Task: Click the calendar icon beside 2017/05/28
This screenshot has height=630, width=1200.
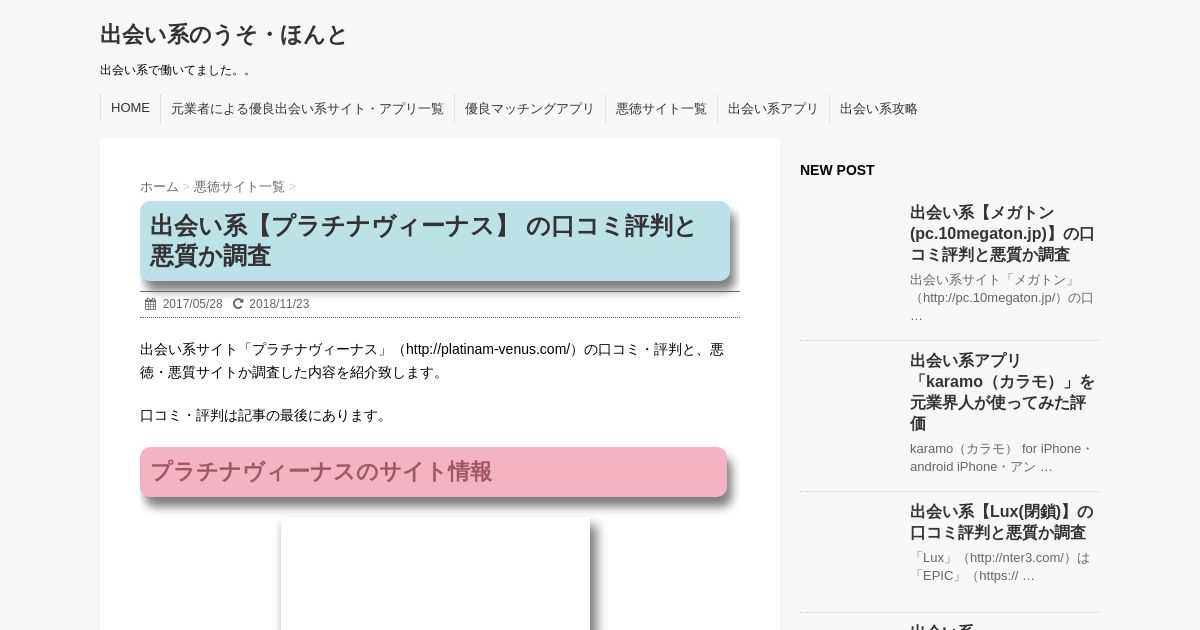Action: (x=151, y=304)
